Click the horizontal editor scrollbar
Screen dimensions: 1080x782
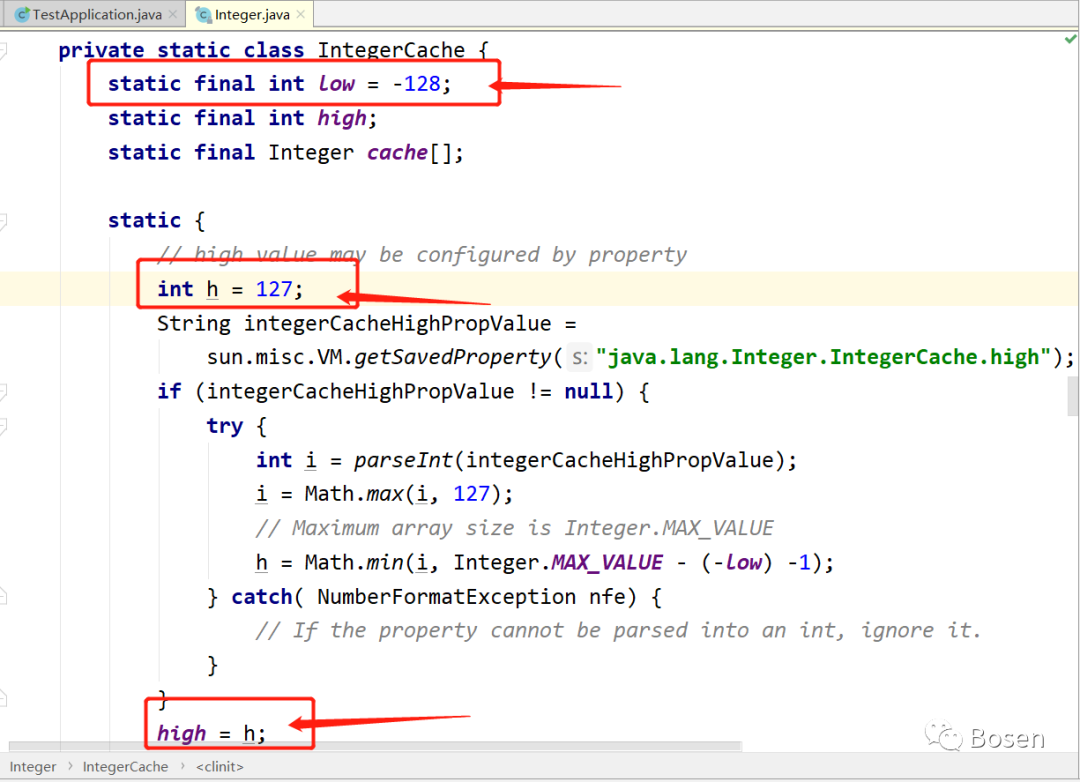[375, 745]
